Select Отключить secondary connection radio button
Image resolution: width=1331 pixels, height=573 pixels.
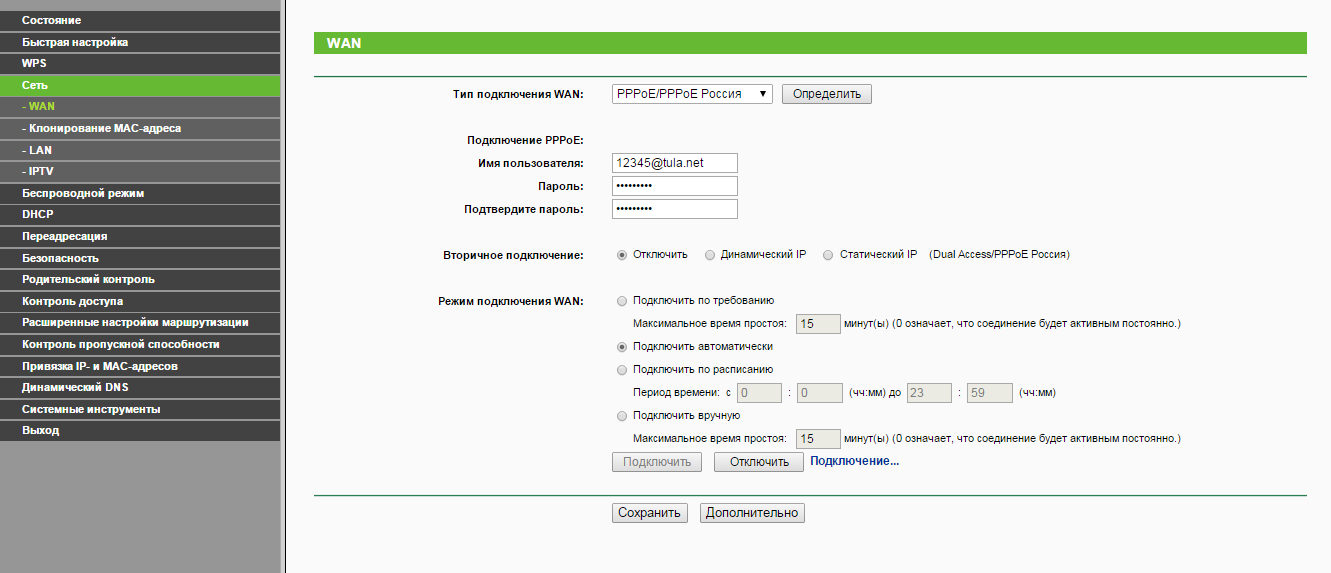tap(623, 255)
